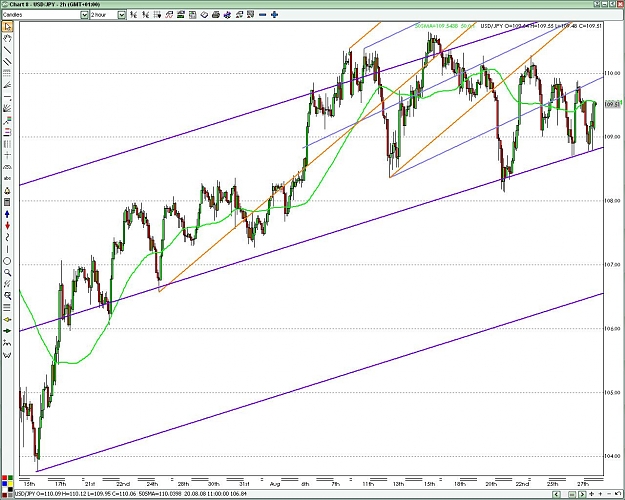Select the hand pan tool
Screen dimensions: 625x500
tap(7, 39)
